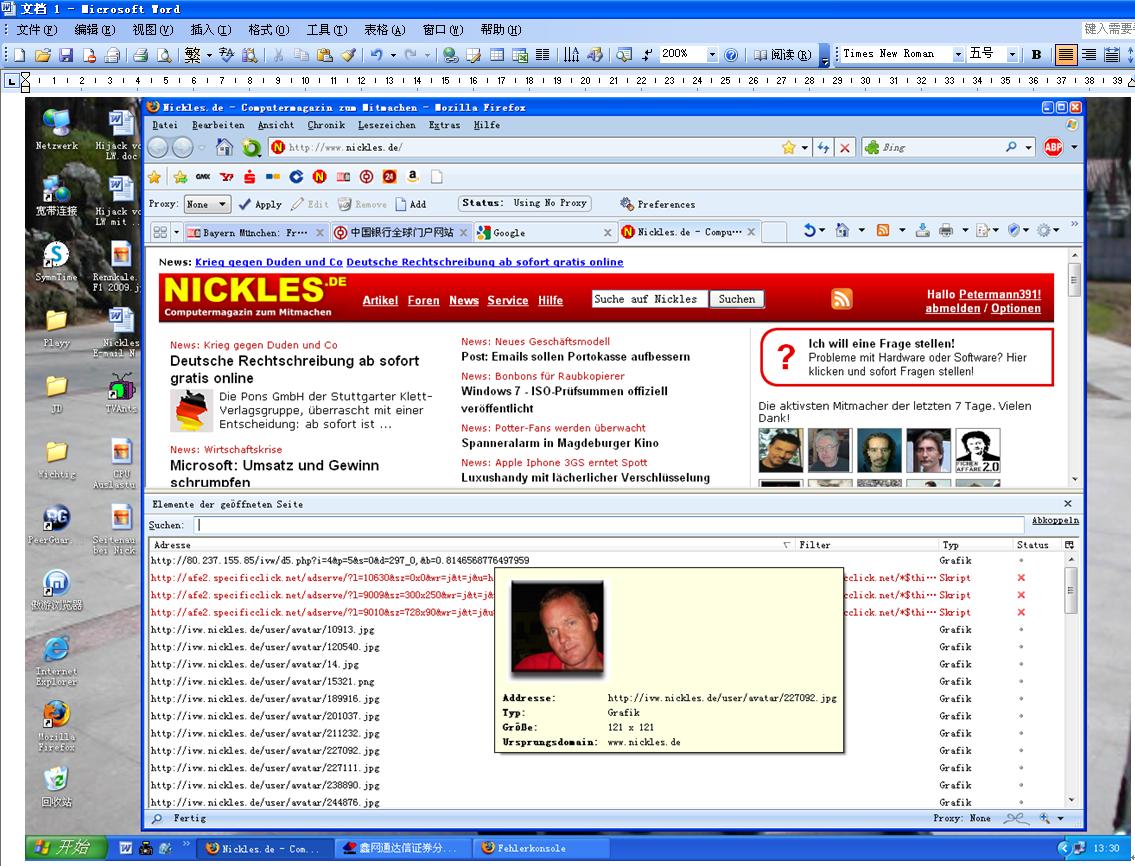Toggle the ABP Adblock icon in Firefox
This screenshot has height=866, width=1135.
[x=1053, y=148]
